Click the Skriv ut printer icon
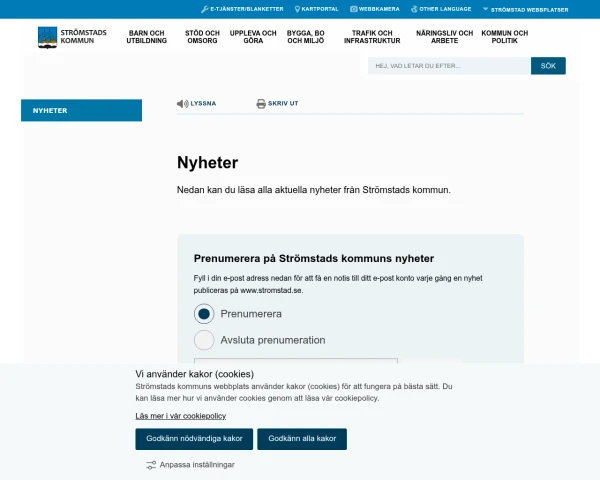Screen dimensions: 600x480 (x=261, y=103)
